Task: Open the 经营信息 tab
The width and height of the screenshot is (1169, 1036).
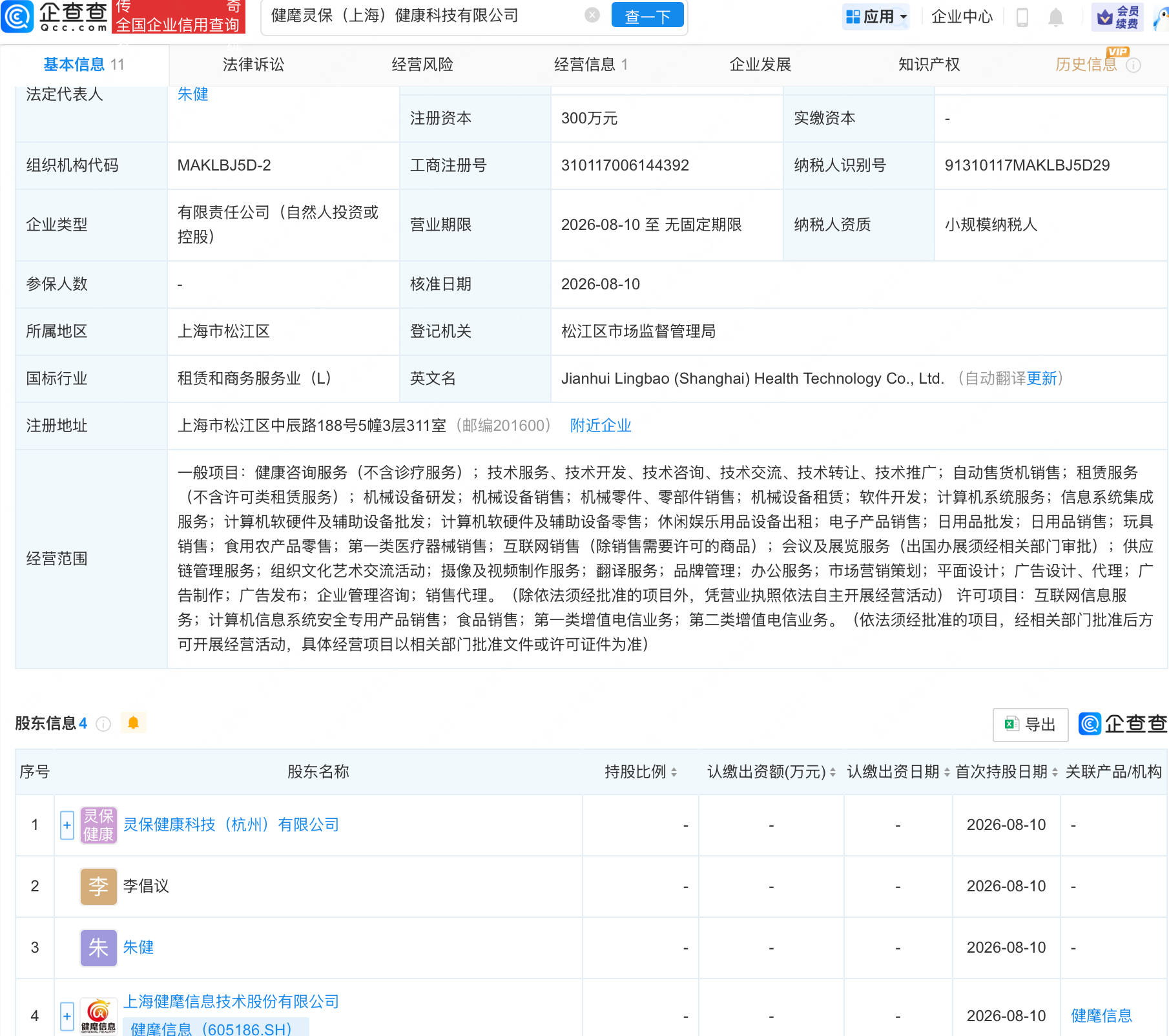Action: 591,65
